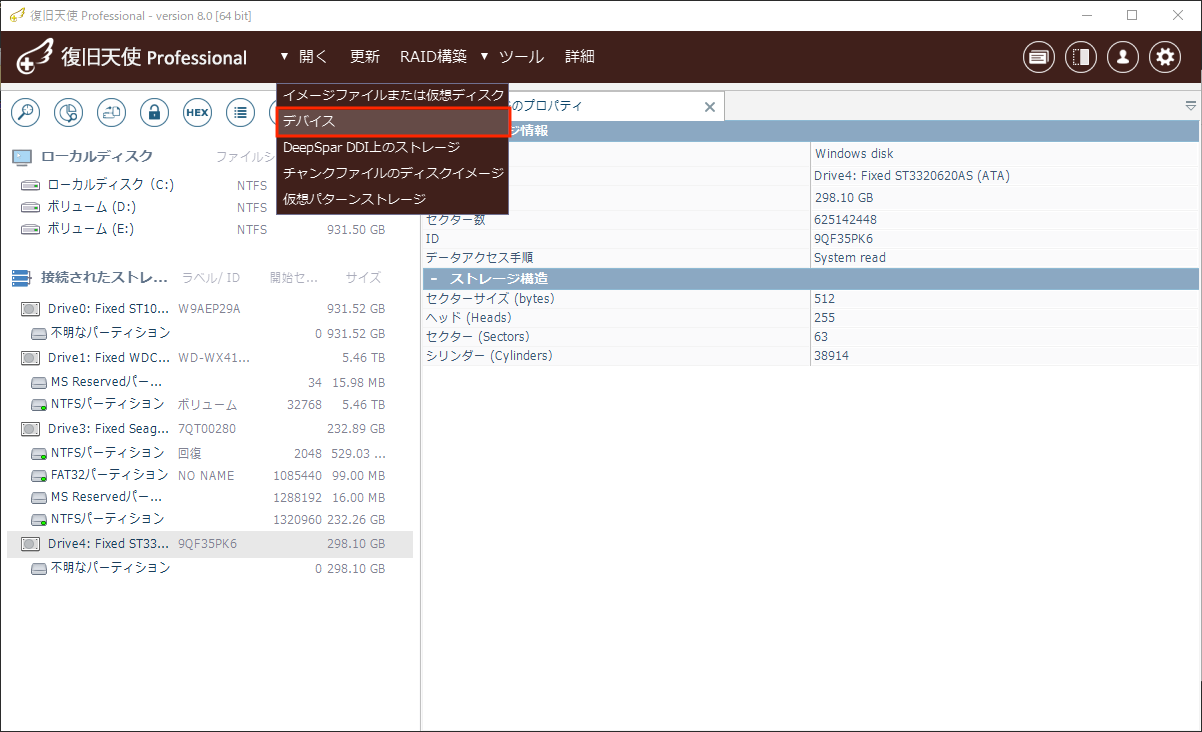This screenshot has height=732, width=1202.
Task: Click the Drive0 disk icon
Action: pos(30,309)
